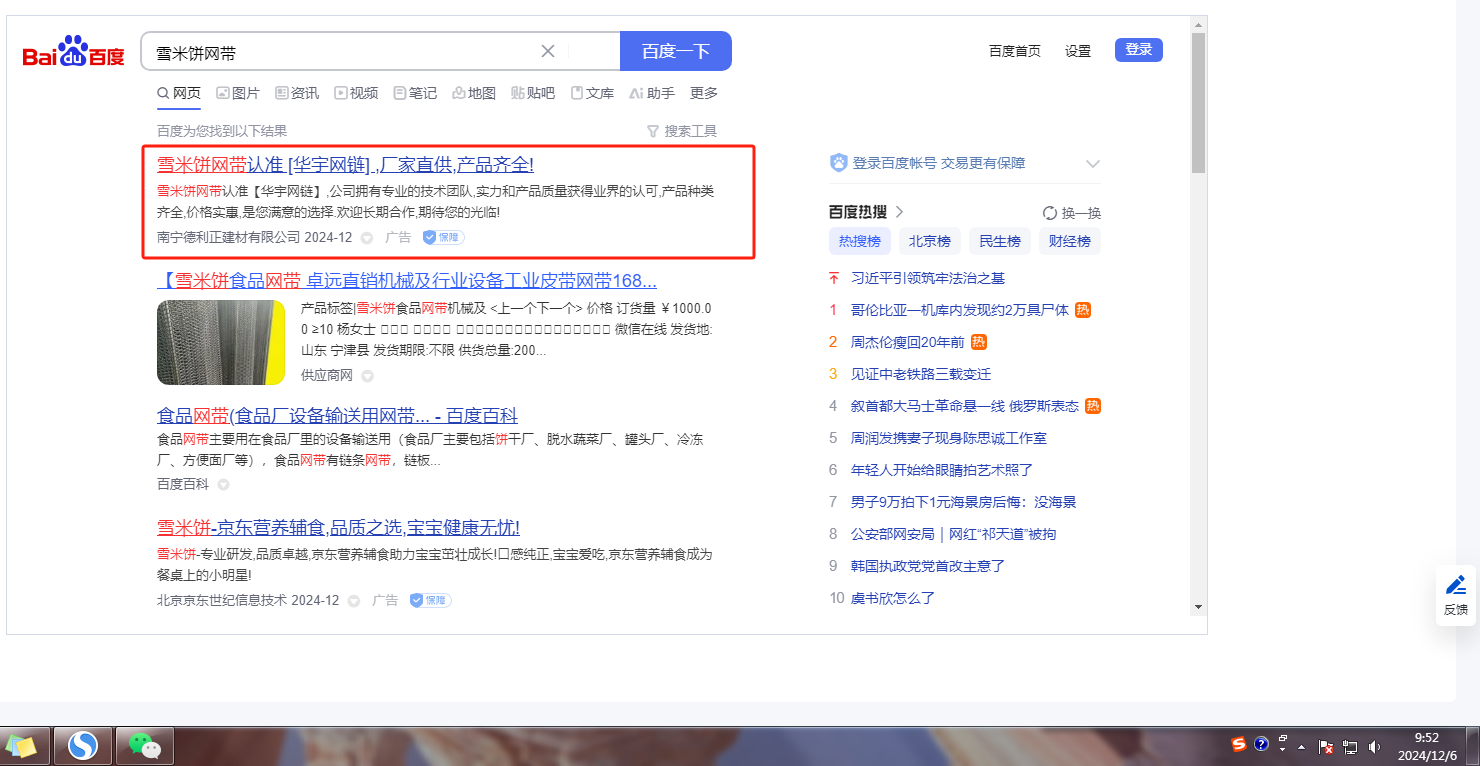Screen dimensions: 1480x766
Task: Switch to the 图片 tab
Action: [x=238, y=93]
